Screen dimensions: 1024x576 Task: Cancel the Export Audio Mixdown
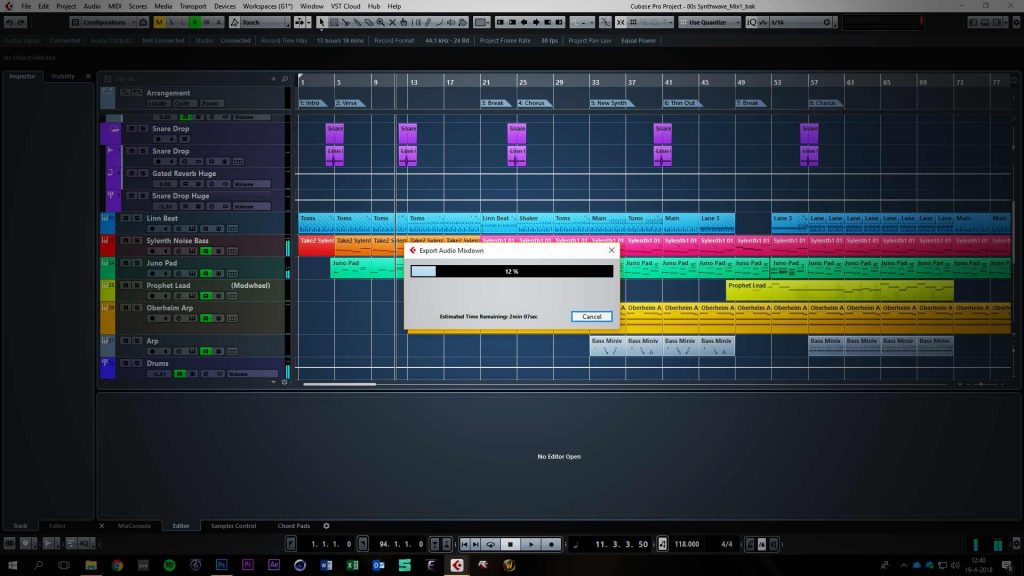[x=592, y=316]
